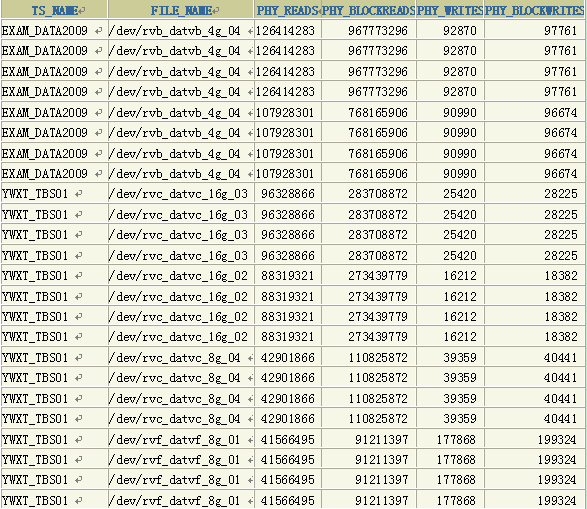The height and width of the screenshot is (509, 587).
Task: Click the last 199324 block writes cell
Action: point(535,500)
